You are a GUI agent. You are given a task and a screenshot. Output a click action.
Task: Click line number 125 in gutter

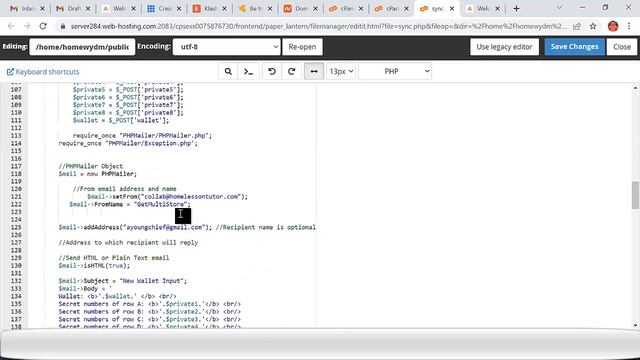[16, 227]
